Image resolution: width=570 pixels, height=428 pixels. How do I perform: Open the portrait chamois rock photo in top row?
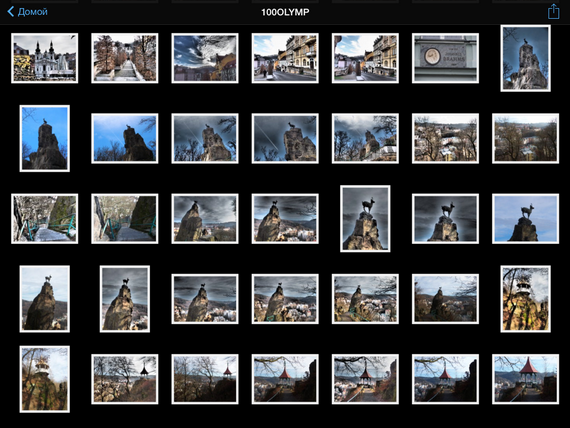pos(525,58)
